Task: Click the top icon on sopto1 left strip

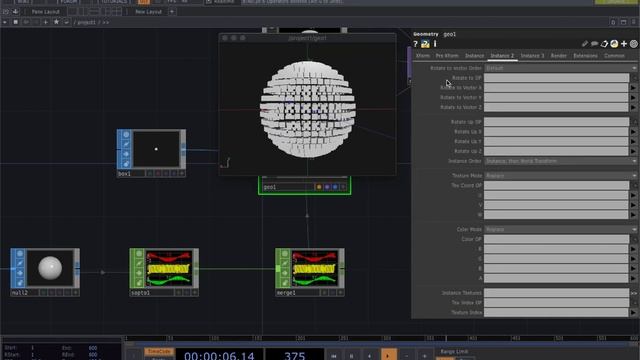Action: (139, 253)
